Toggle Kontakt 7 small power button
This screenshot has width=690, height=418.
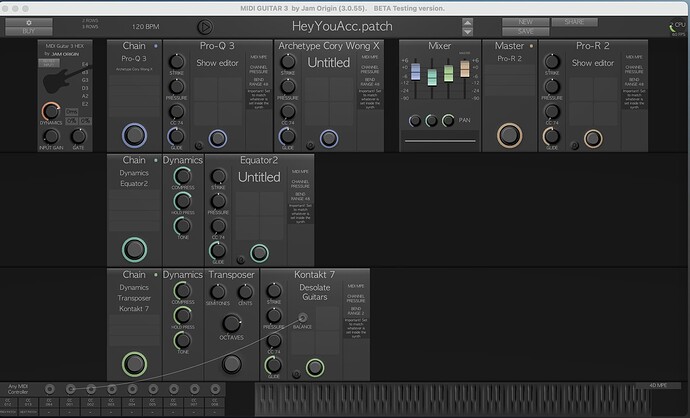click(297, 374)
